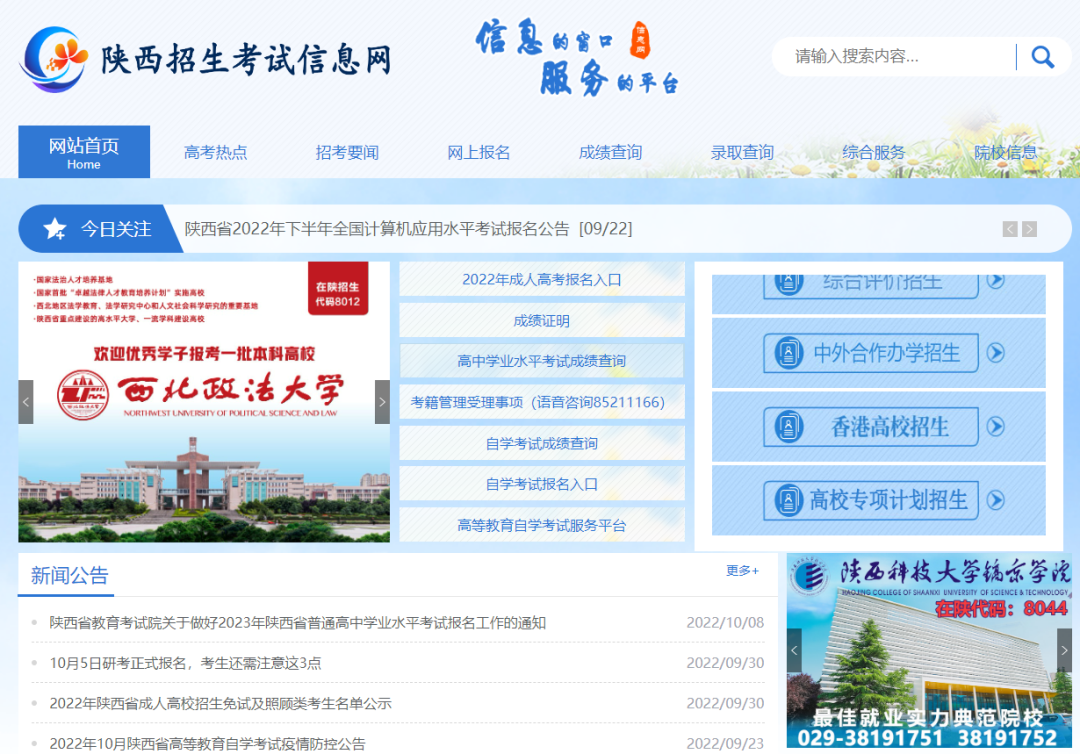Click the search input field
1080x754 pixels.
click(x=890, y=57)
